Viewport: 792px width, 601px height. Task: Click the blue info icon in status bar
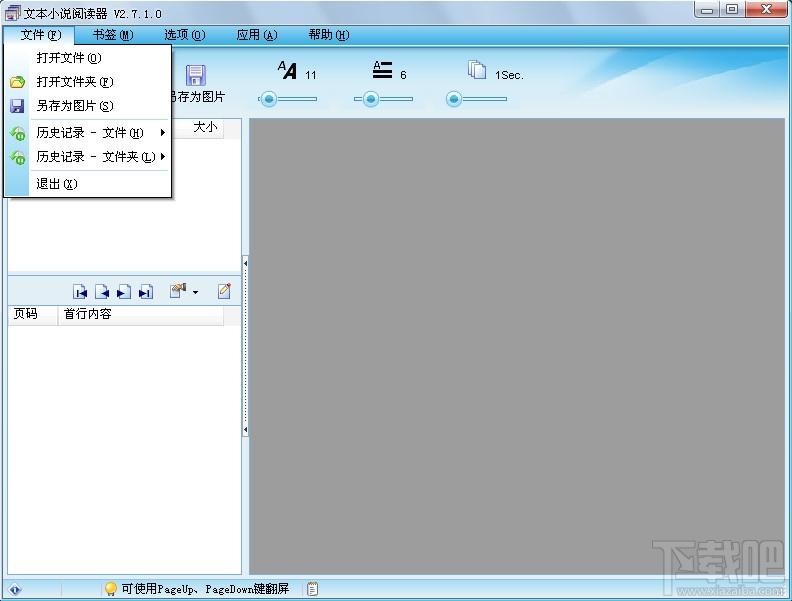[15, 589]
